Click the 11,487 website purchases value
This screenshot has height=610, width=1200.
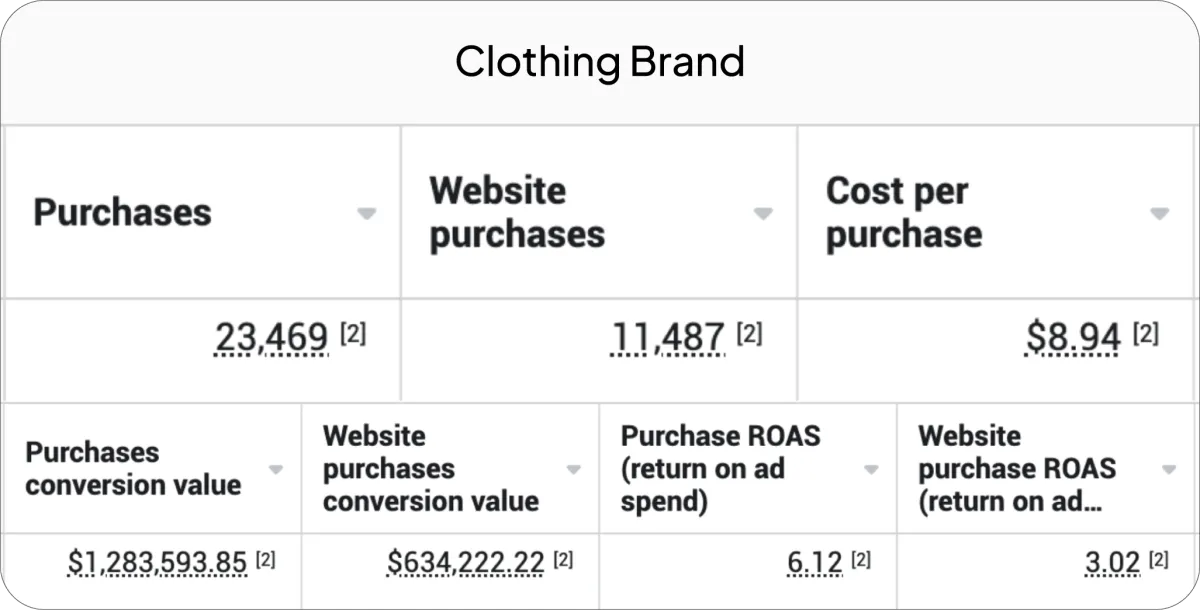[667, 338]
